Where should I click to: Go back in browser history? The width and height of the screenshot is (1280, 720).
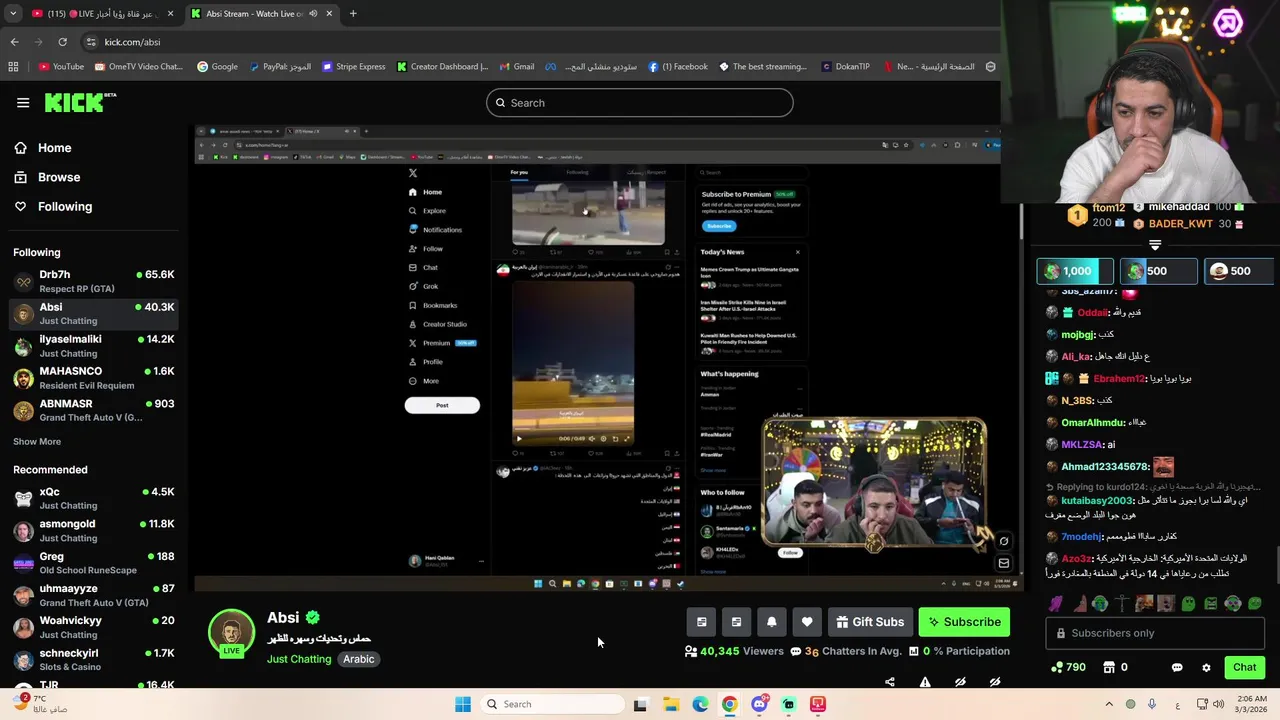[14, 42]
